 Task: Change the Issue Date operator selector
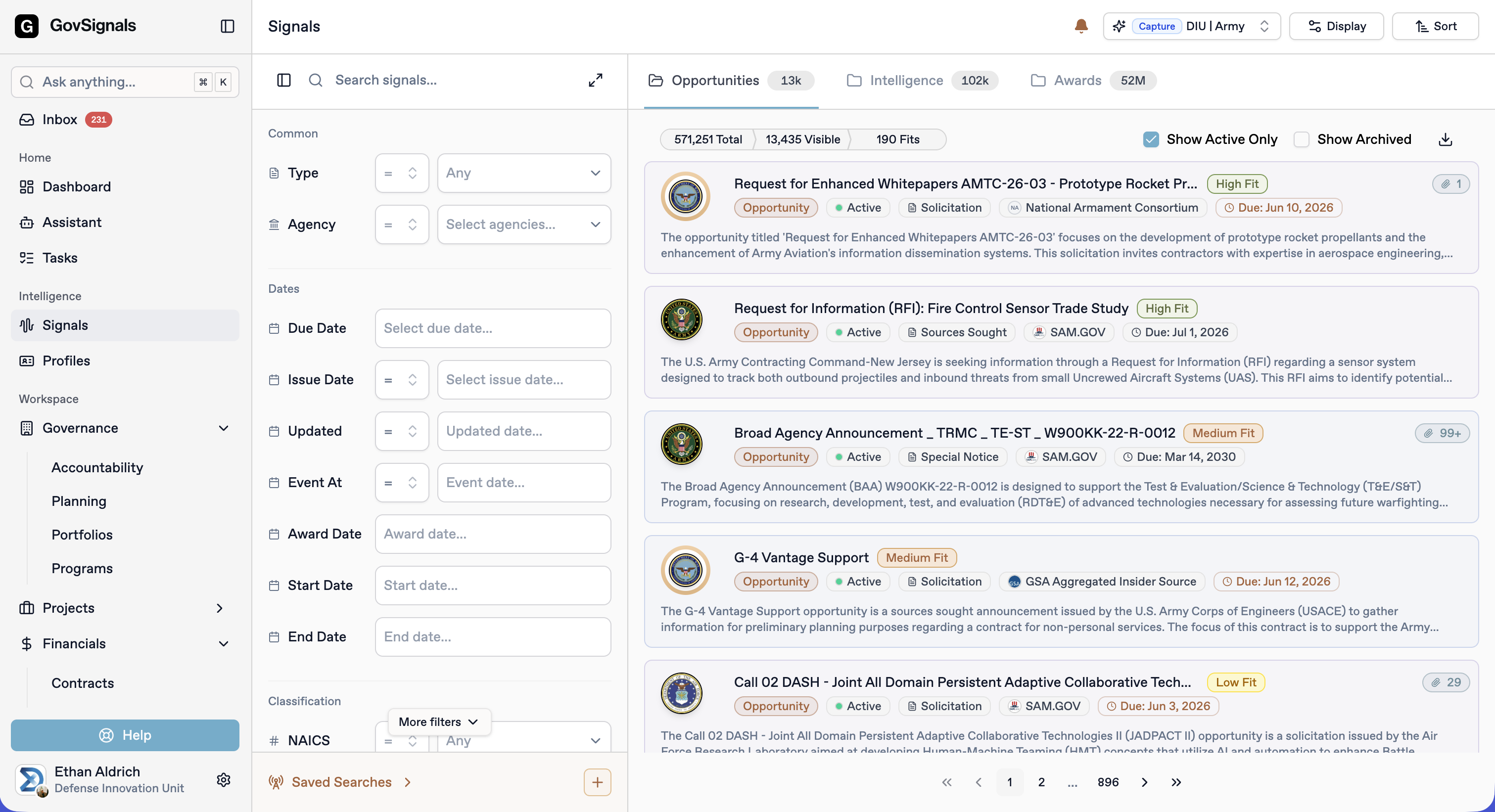coord(402,380)
